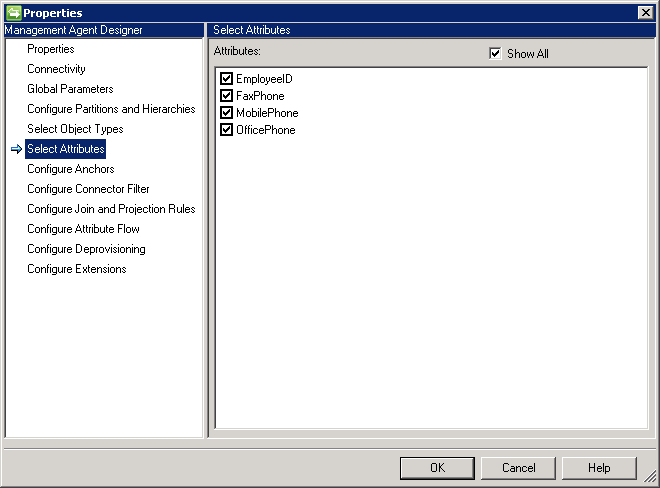660x488 pixels.
Task: Open the Configure Attribute Flow page
Action: 83,229
